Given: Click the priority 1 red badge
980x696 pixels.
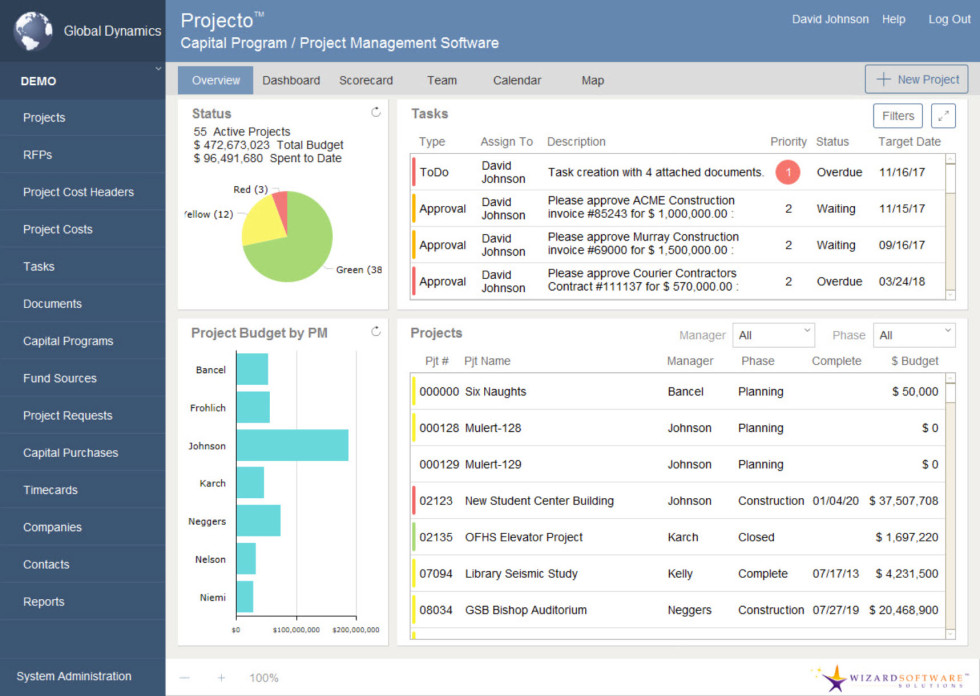Looking at the screenshot, I should pos(787,172).
